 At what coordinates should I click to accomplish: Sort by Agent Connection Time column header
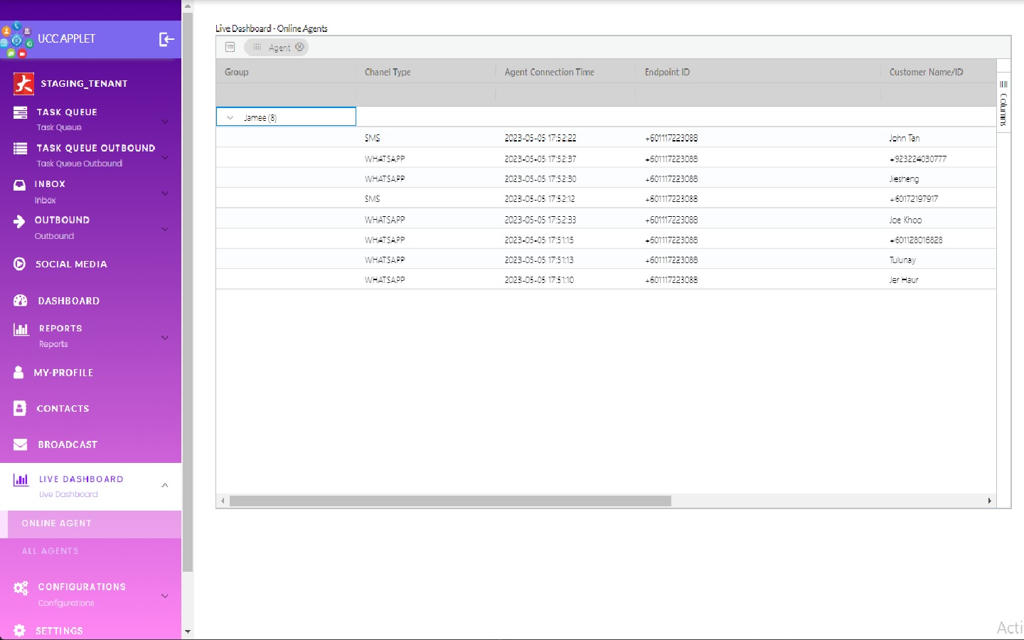549,72
